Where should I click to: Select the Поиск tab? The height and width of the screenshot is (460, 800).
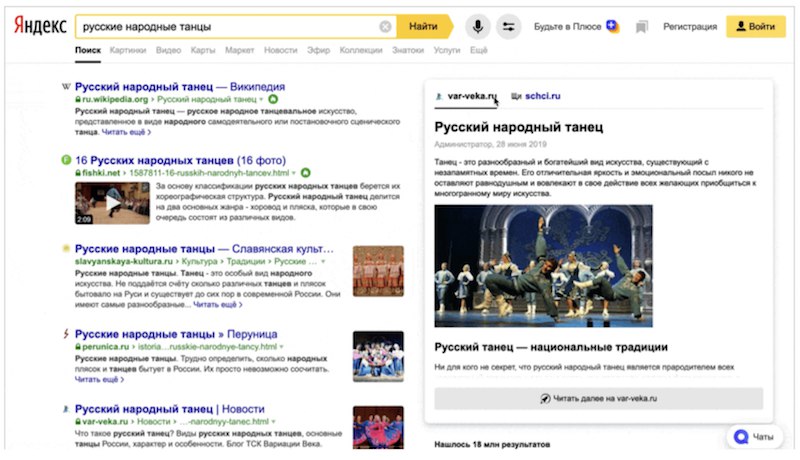pos(88,50)
